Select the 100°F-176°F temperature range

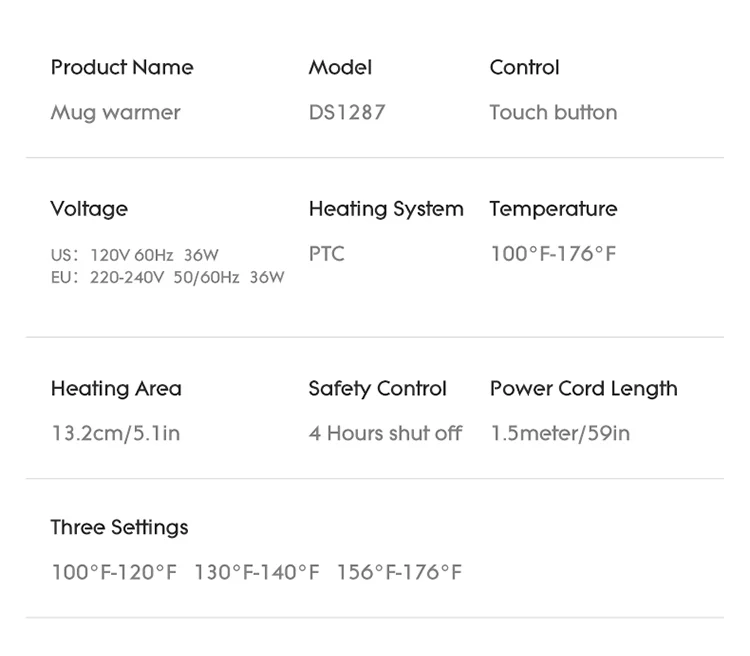(x=553, y=254)
